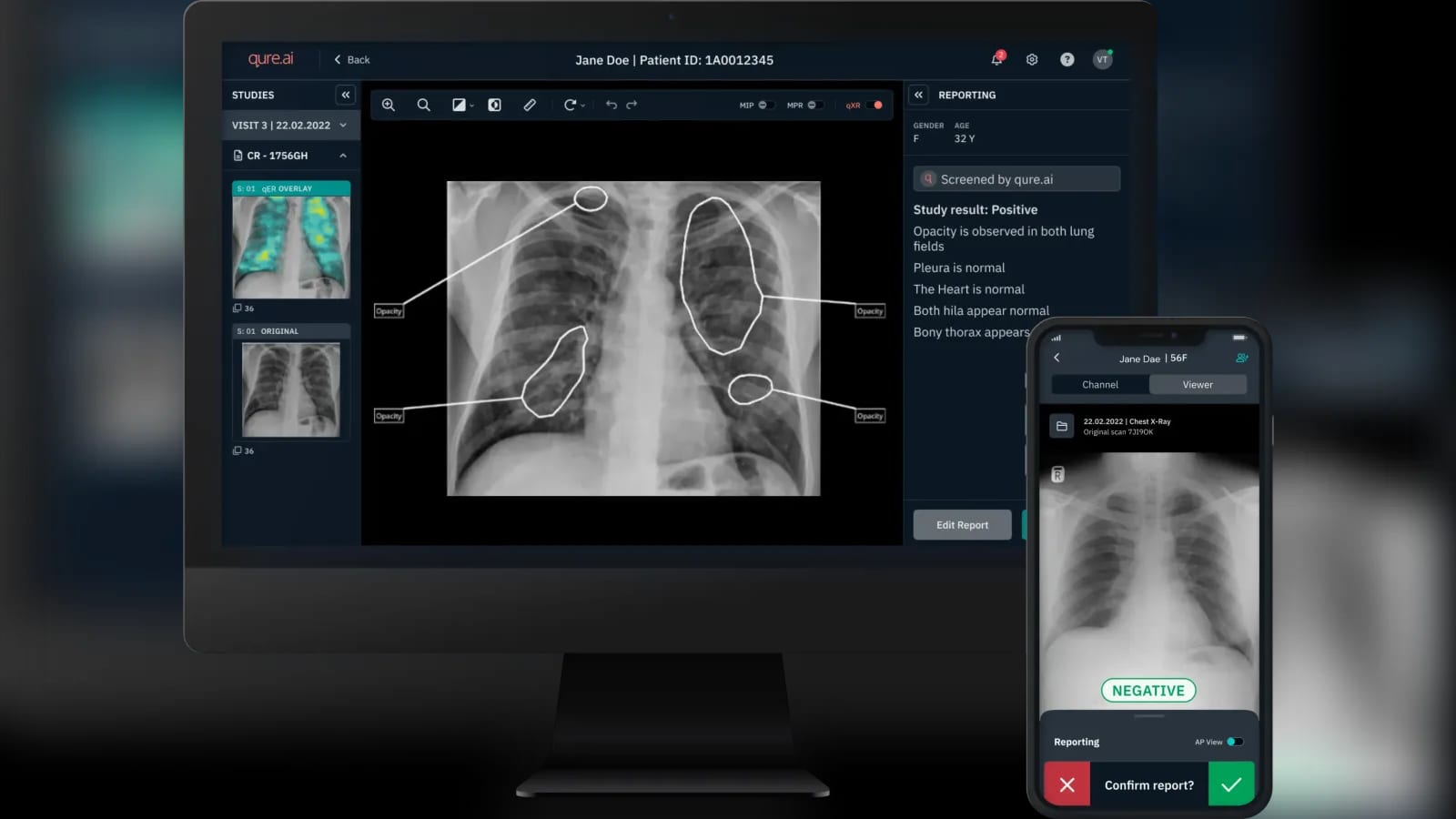Click the invert image tool
Viewport: 1456px width, 819px height.
tap(494, 105)
